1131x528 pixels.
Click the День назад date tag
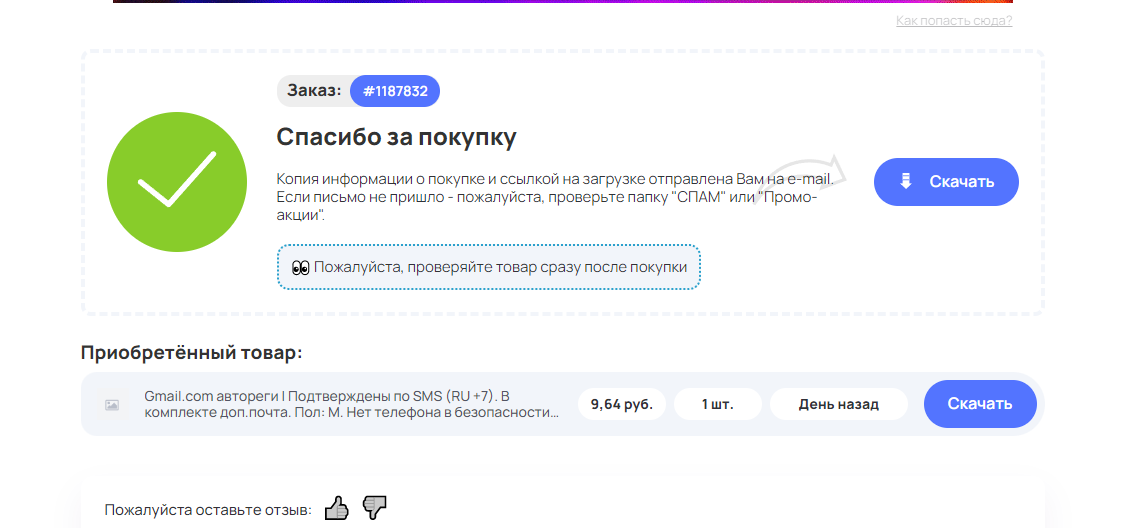(839, 404)
